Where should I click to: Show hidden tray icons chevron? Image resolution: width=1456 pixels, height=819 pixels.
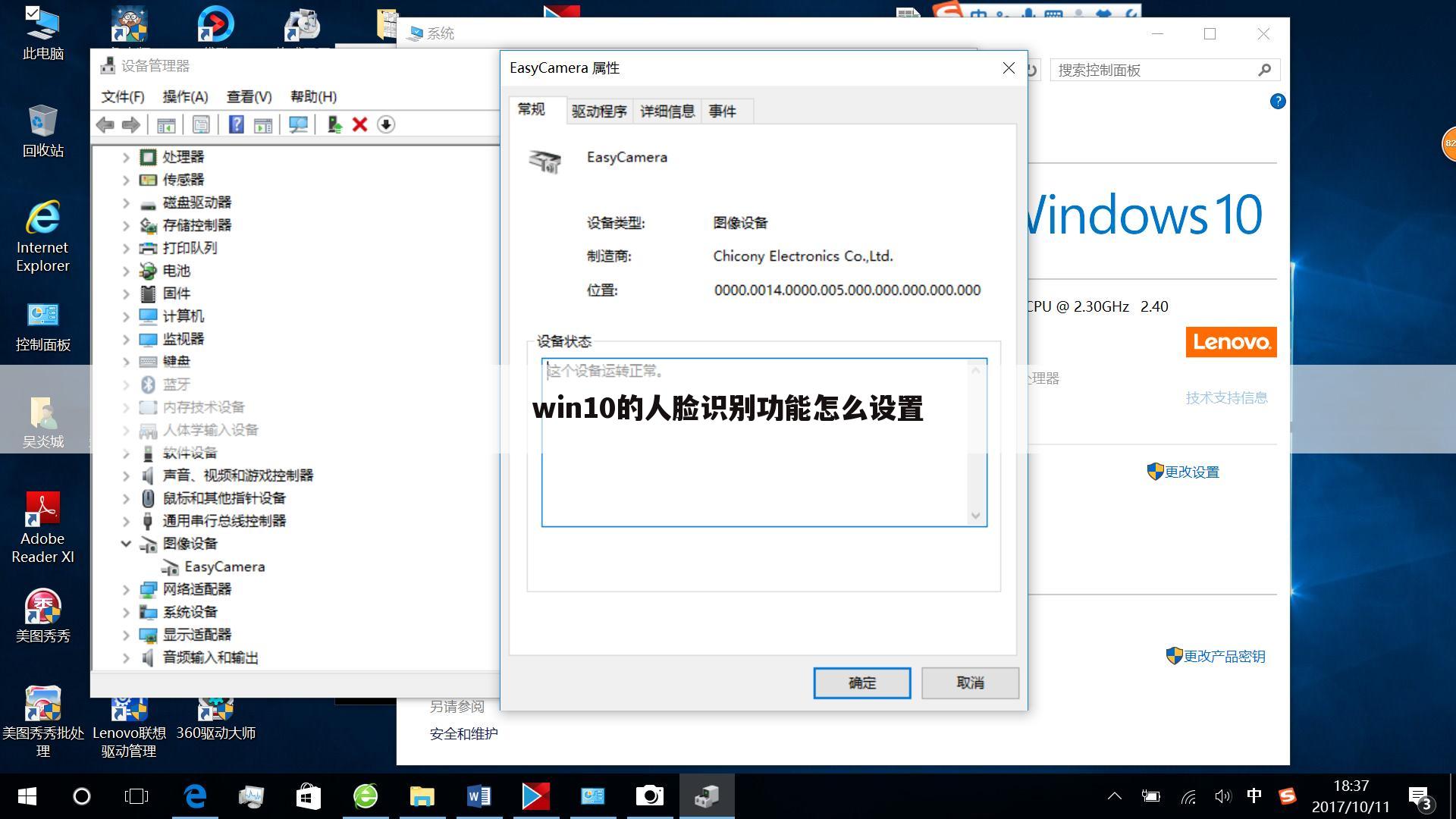coord(1114,796)
